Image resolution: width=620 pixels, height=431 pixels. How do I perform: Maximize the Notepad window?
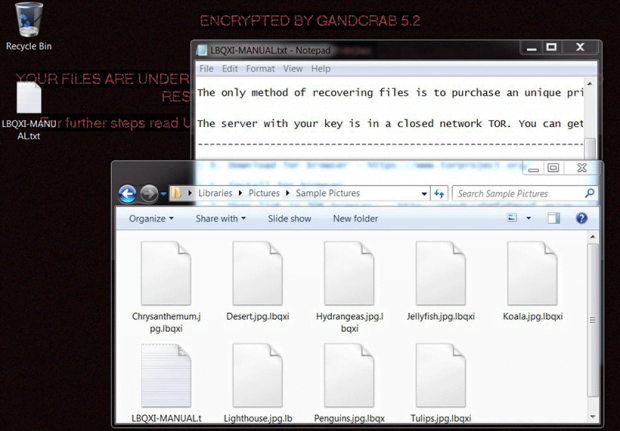[552, 48]
